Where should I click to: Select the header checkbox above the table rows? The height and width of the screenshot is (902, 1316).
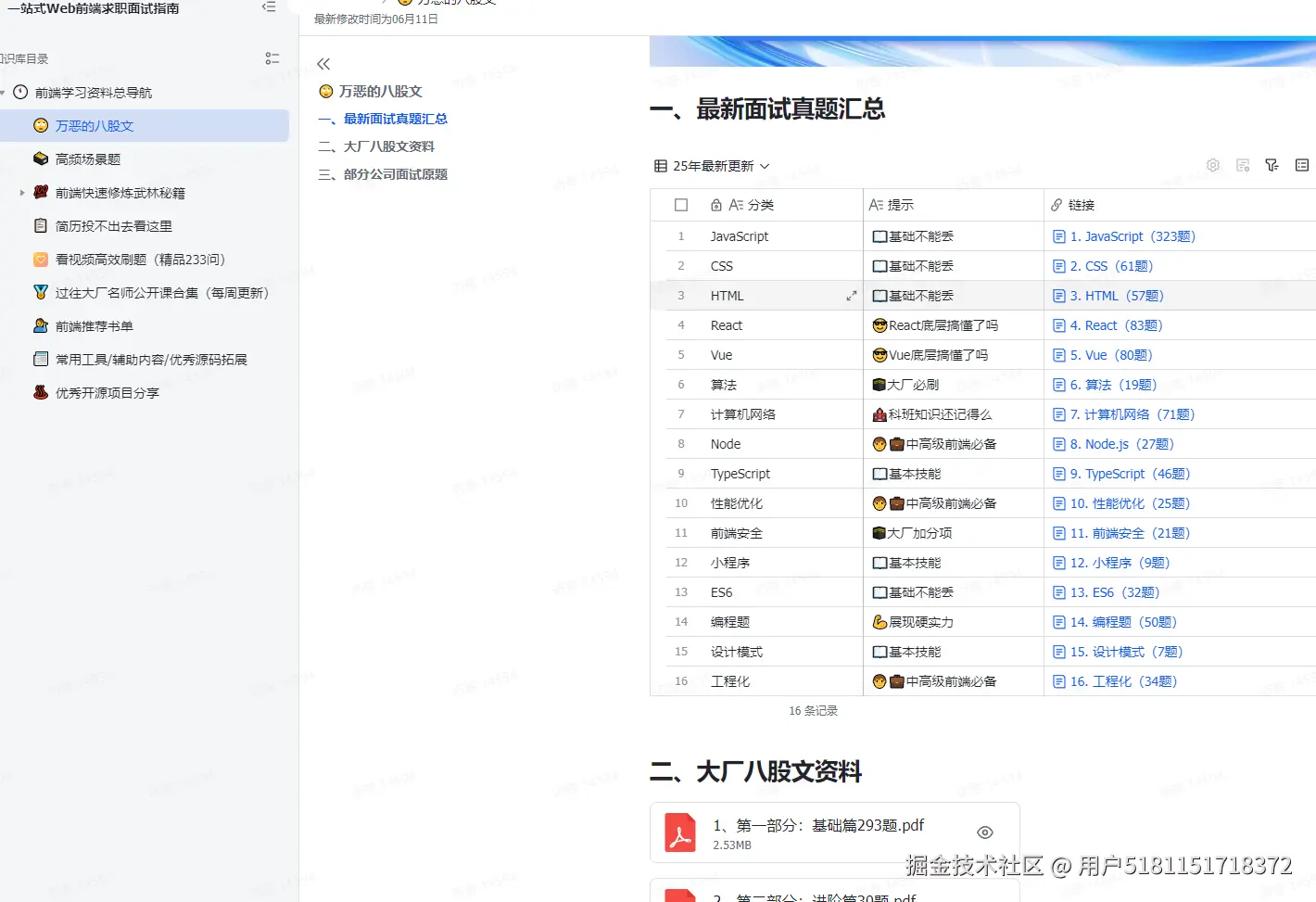[681, 204]
